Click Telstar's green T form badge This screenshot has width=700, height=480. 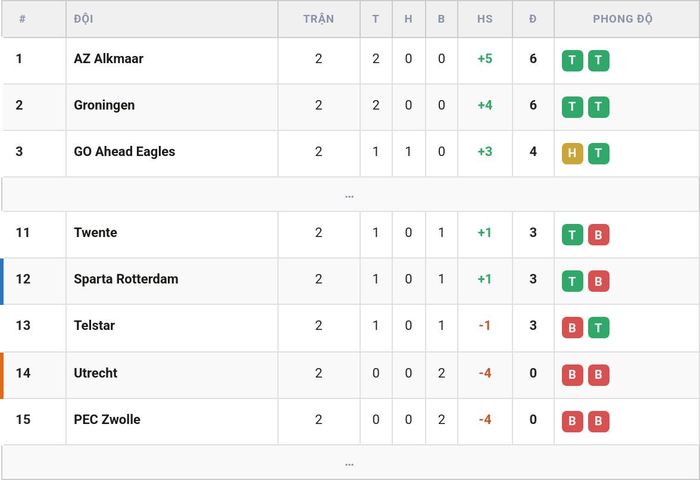(599, 328)
